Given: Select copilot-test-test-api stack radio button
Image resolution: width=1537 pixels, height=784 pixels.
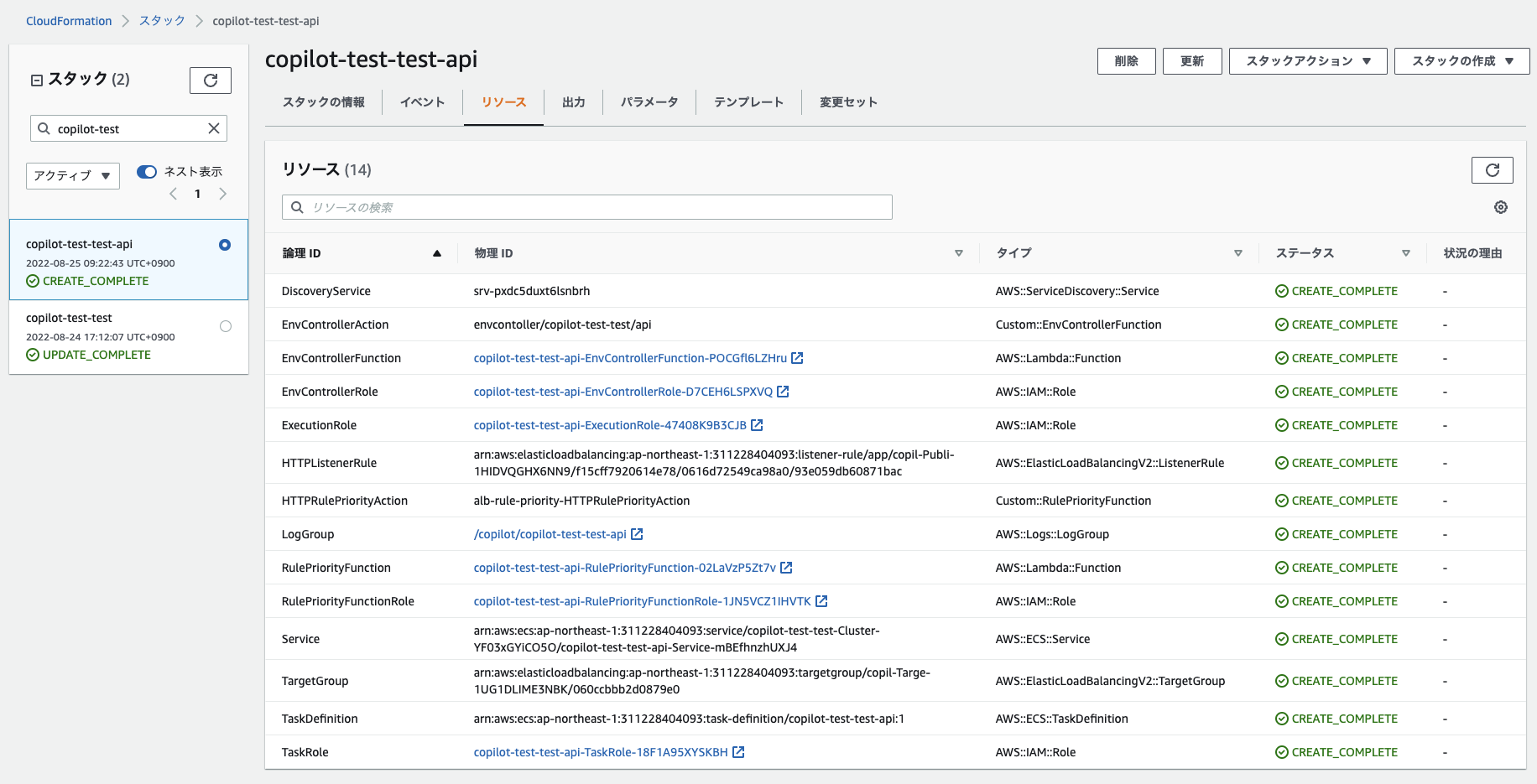Looking at the screenshot, I should 225,245.
